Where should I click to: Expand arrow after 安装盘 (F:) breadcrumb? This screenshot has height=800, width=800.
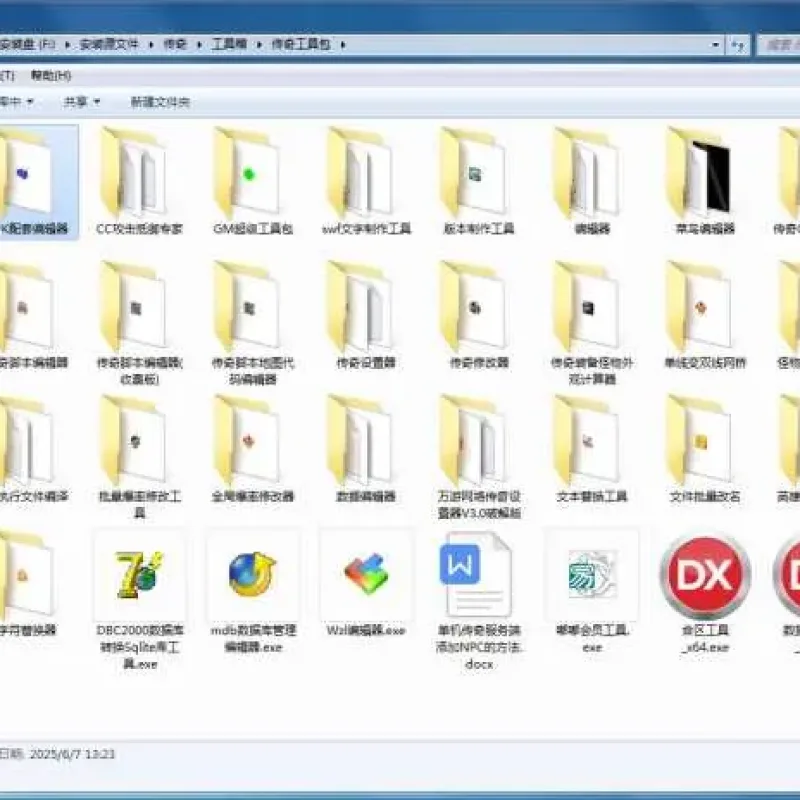coord(67,45)
